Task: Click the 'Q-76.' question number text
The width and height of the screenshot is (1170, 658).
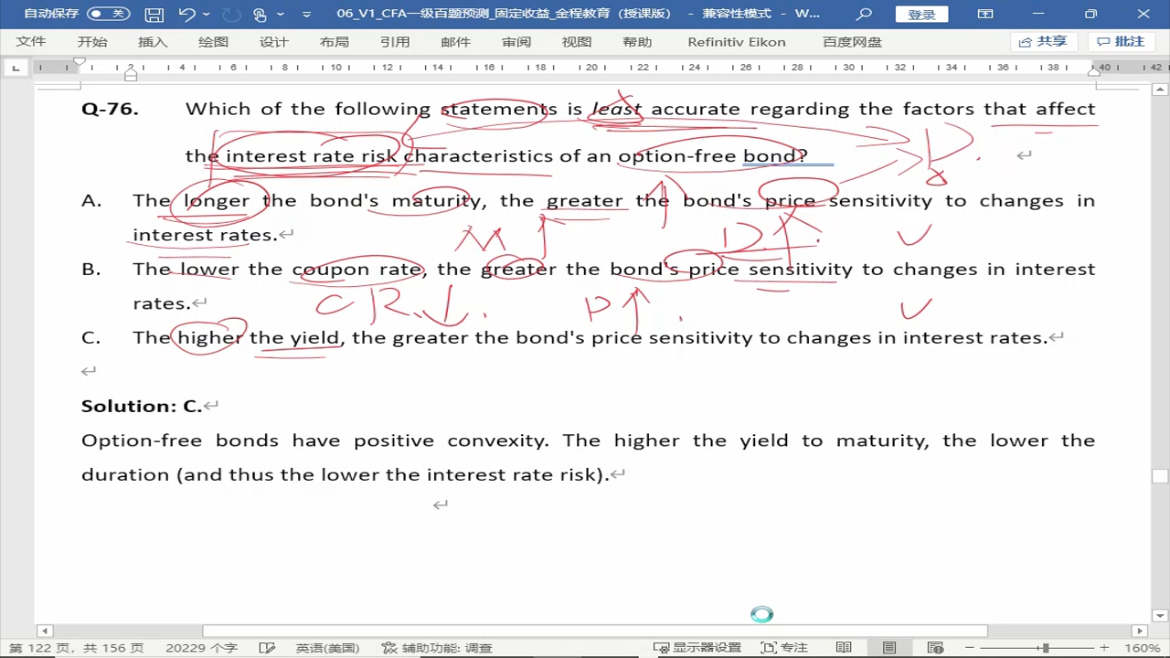Action: click(x=110, y=109)
